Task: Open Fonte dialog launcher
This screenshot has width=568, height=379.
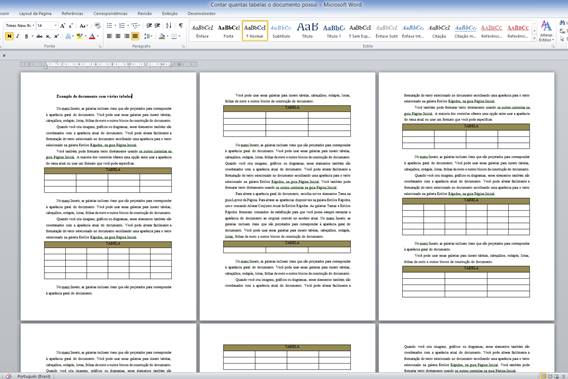Action: pyautogui.click(x=100, y=46)
